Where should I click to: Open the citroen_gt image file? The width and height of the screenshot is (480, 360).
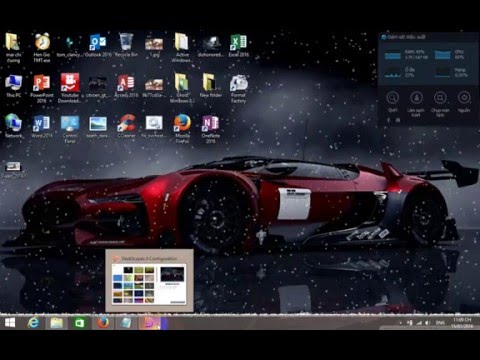[97, 87]
